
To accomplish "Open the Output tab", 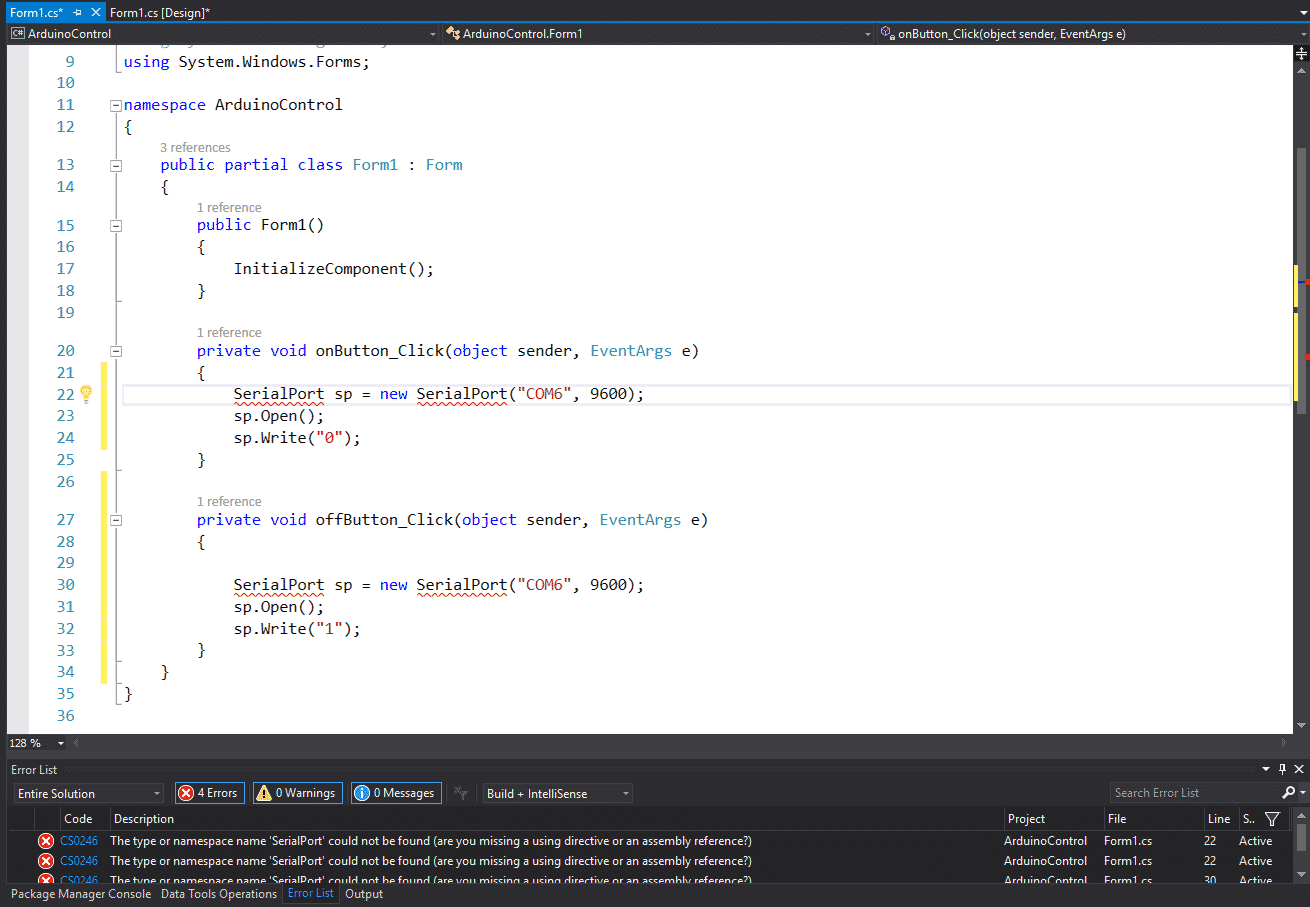I will click(x=364, y=894).
